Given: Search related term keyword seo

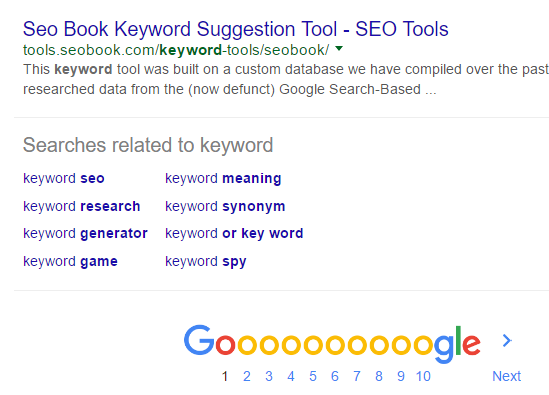Looking at the screenshot, I should point(64,178).
